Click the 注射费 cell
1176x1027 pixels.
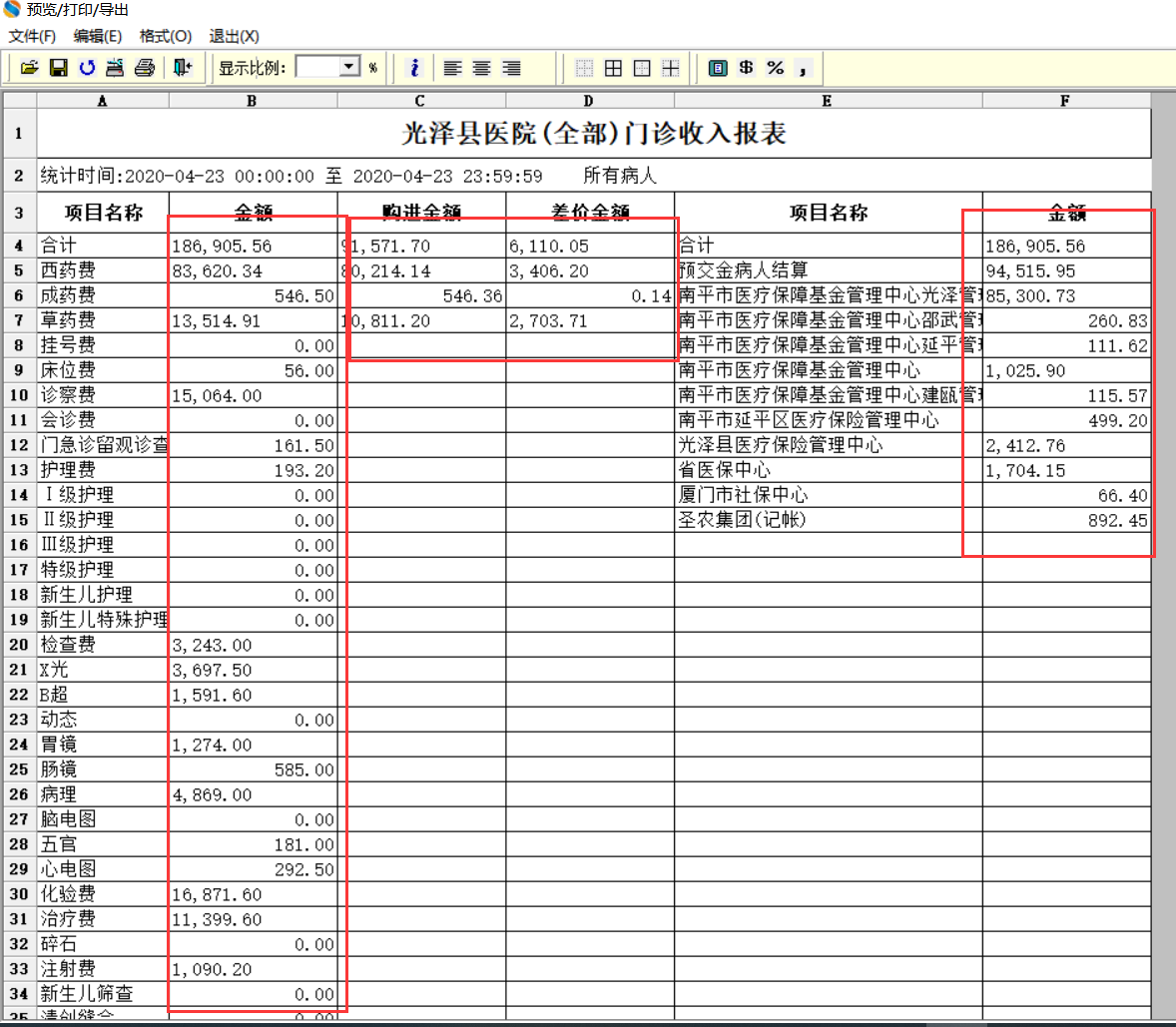point(103,969)
